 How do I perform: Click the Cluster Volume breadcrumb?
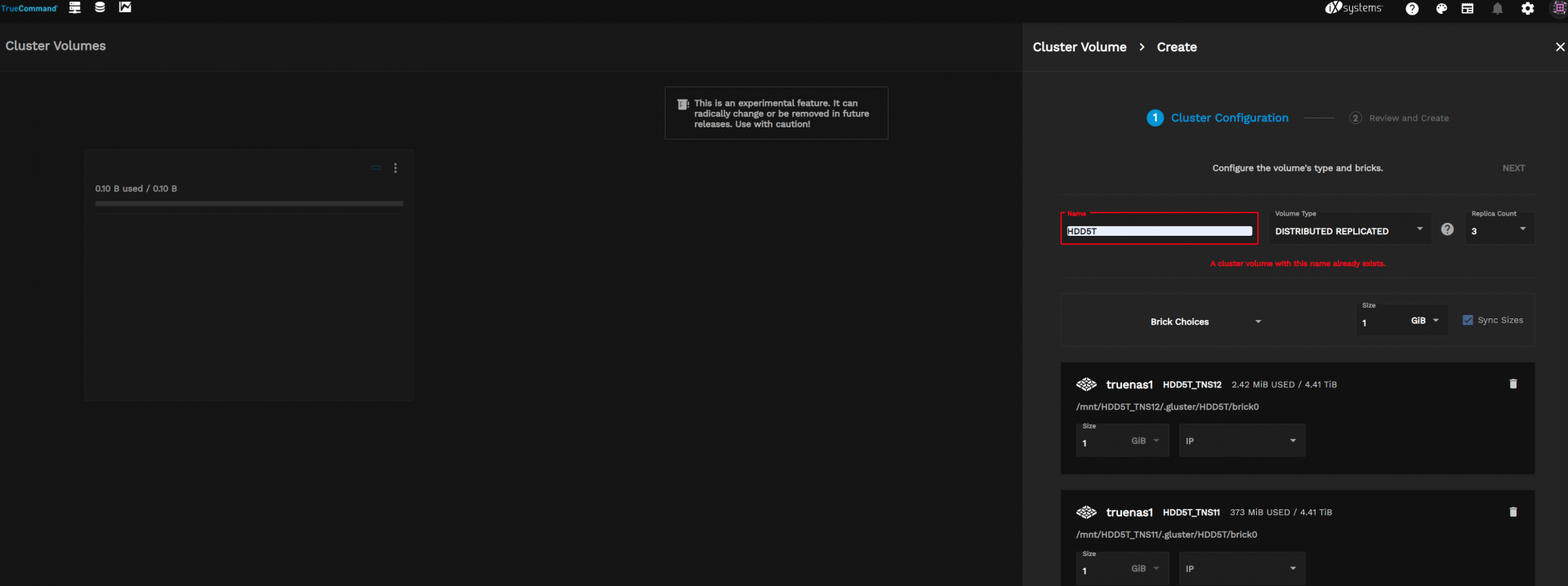pyautogui.click(x=1079, y=47)
